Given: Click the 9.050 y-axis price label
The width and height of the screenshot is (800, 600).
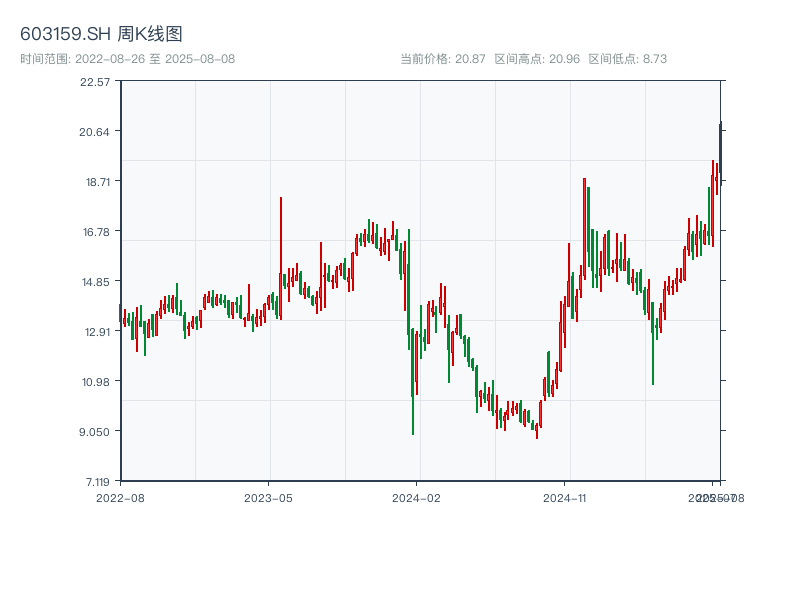Looking at the screenshot, I should click(95, 432).
